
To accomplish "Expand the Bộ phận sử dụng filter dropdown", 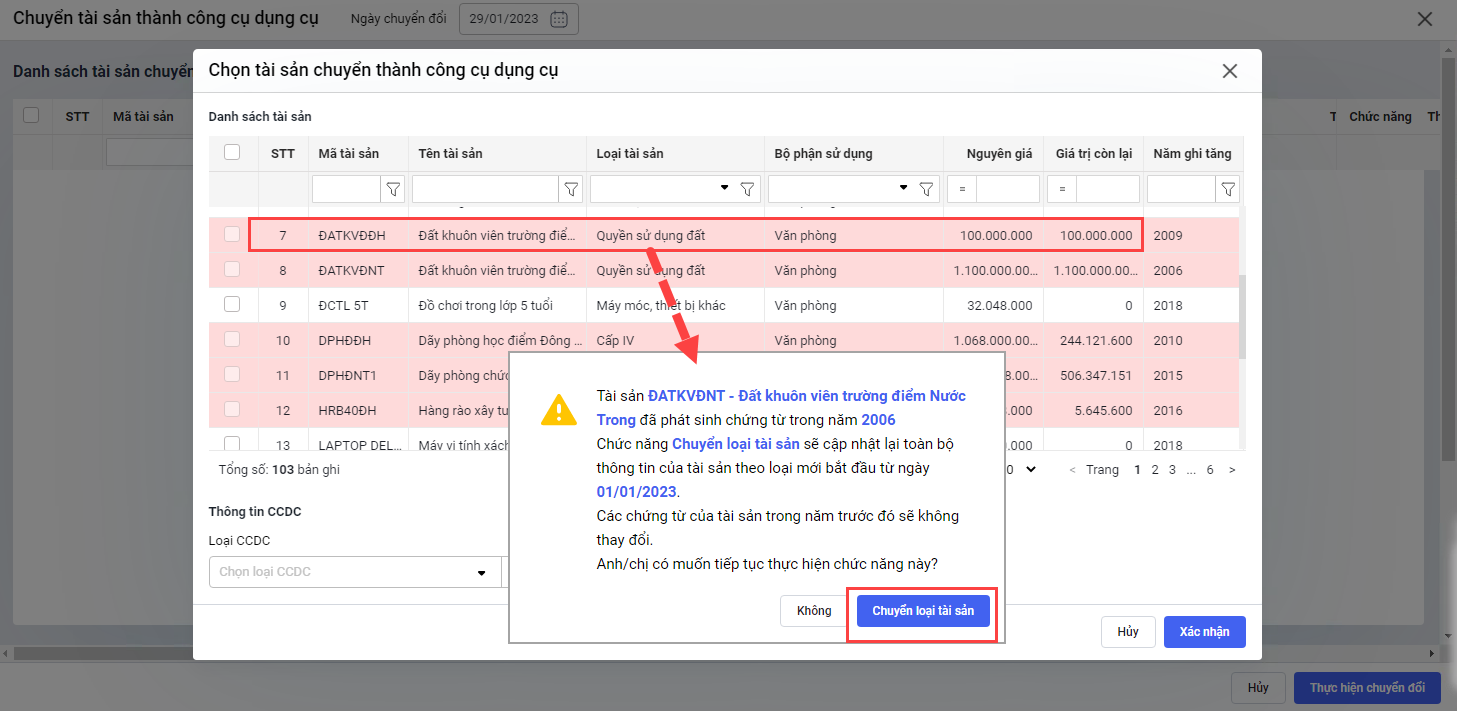I will click(903, 189).
